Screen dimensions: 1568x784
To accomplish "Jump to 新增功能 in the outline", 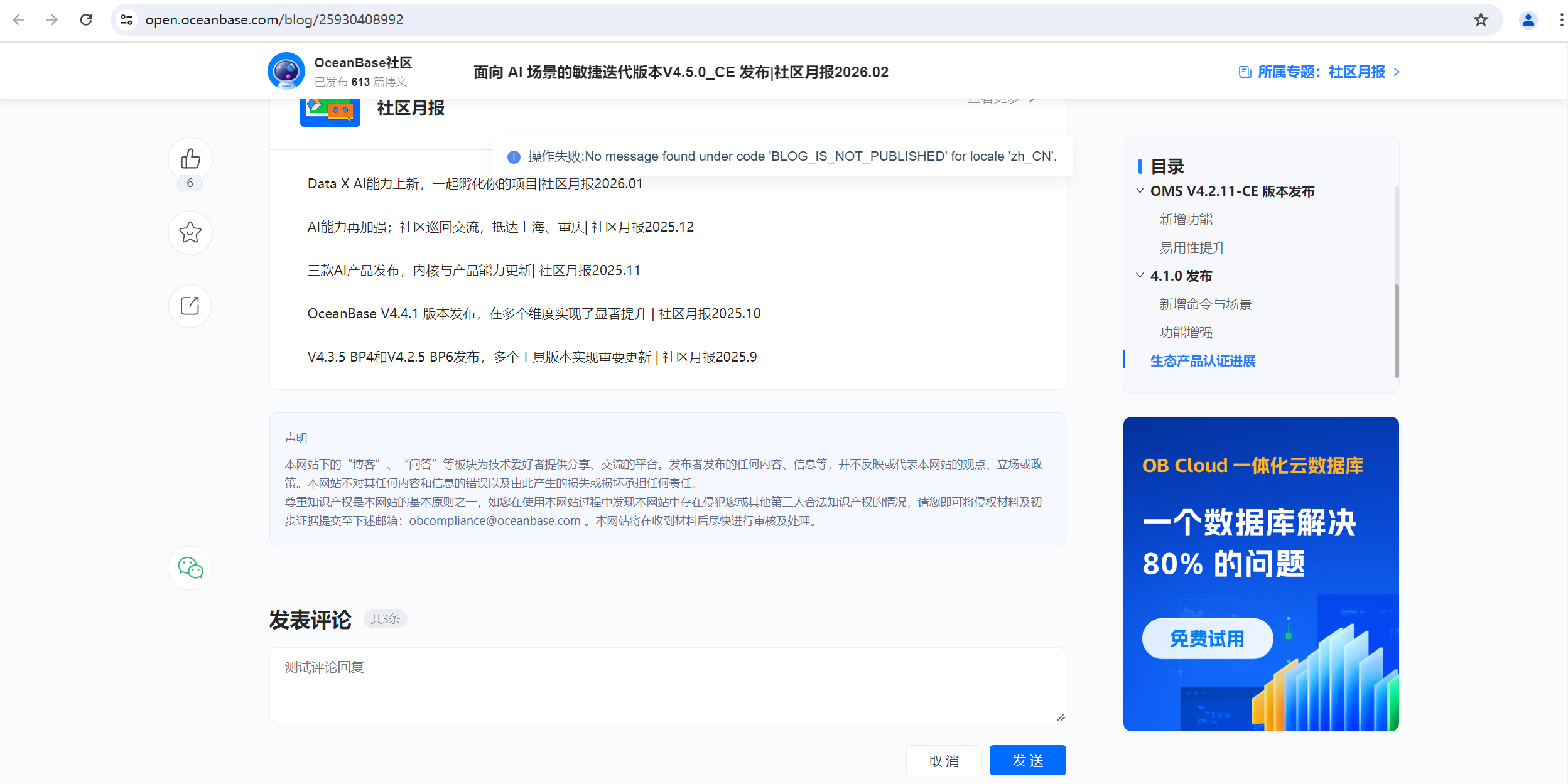I will (1186, 220).
